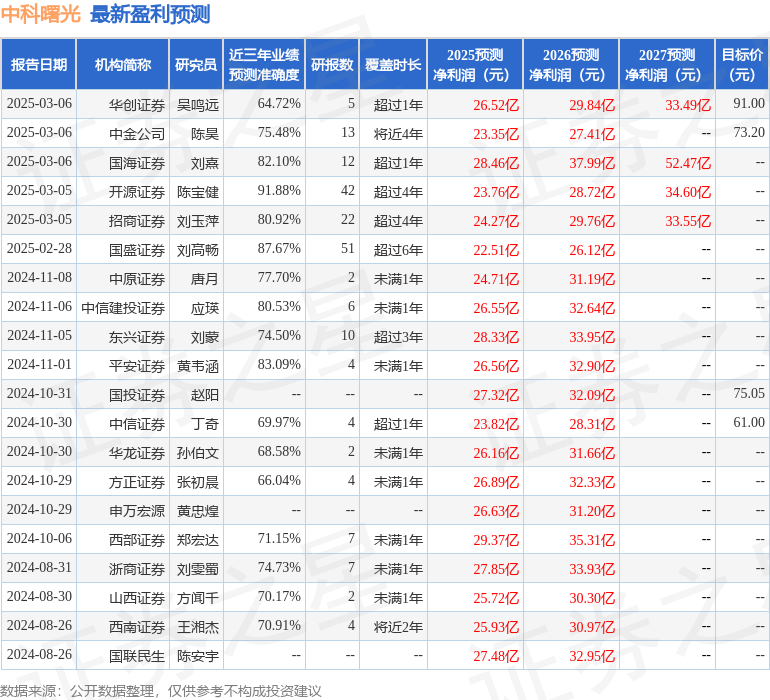Click 2027 forecast value 52.47亿

click(688, 163)
